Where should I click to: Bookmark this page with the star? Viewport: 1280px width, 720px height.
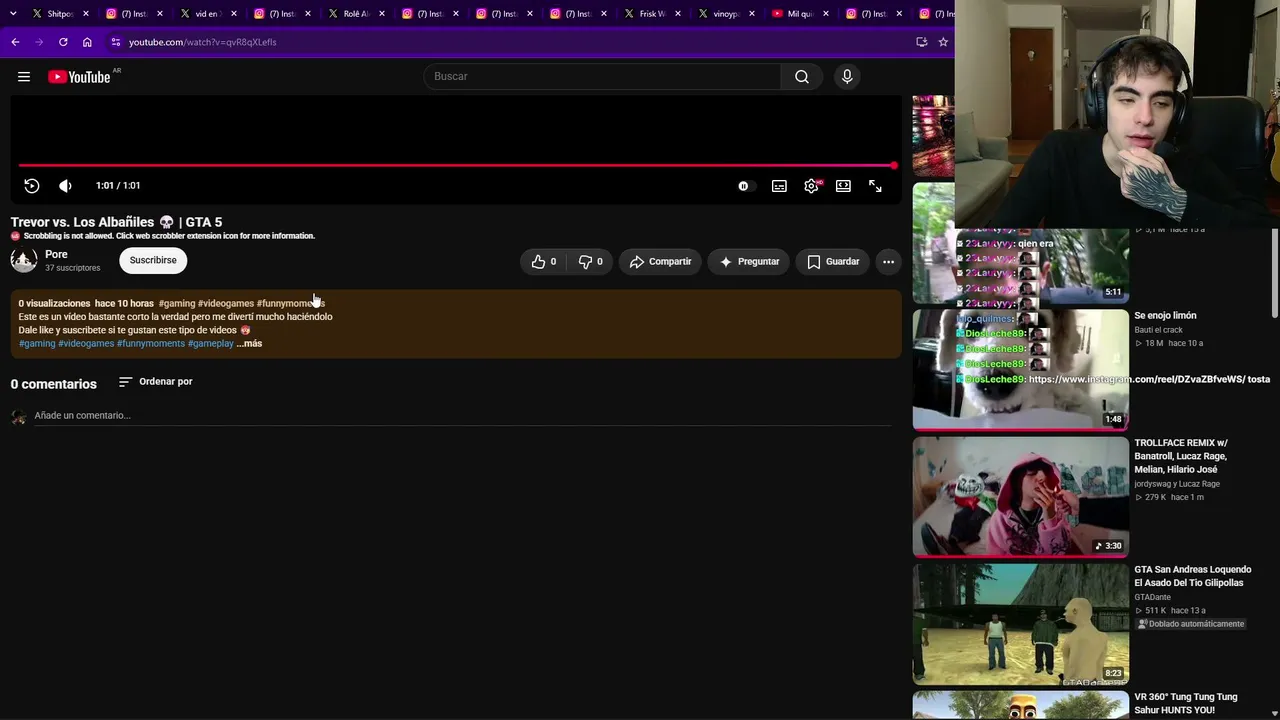click(943, 42)
